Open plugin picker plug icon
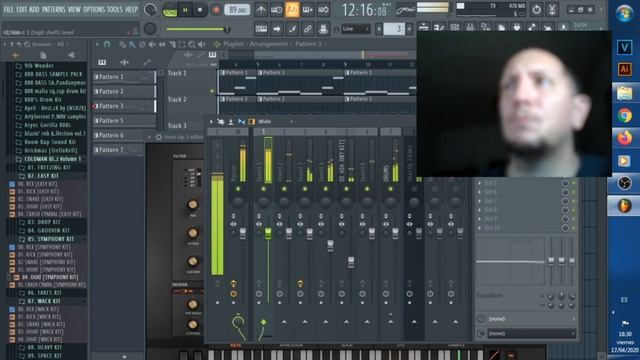Screen dimensions: 640x360 (516, 27)
